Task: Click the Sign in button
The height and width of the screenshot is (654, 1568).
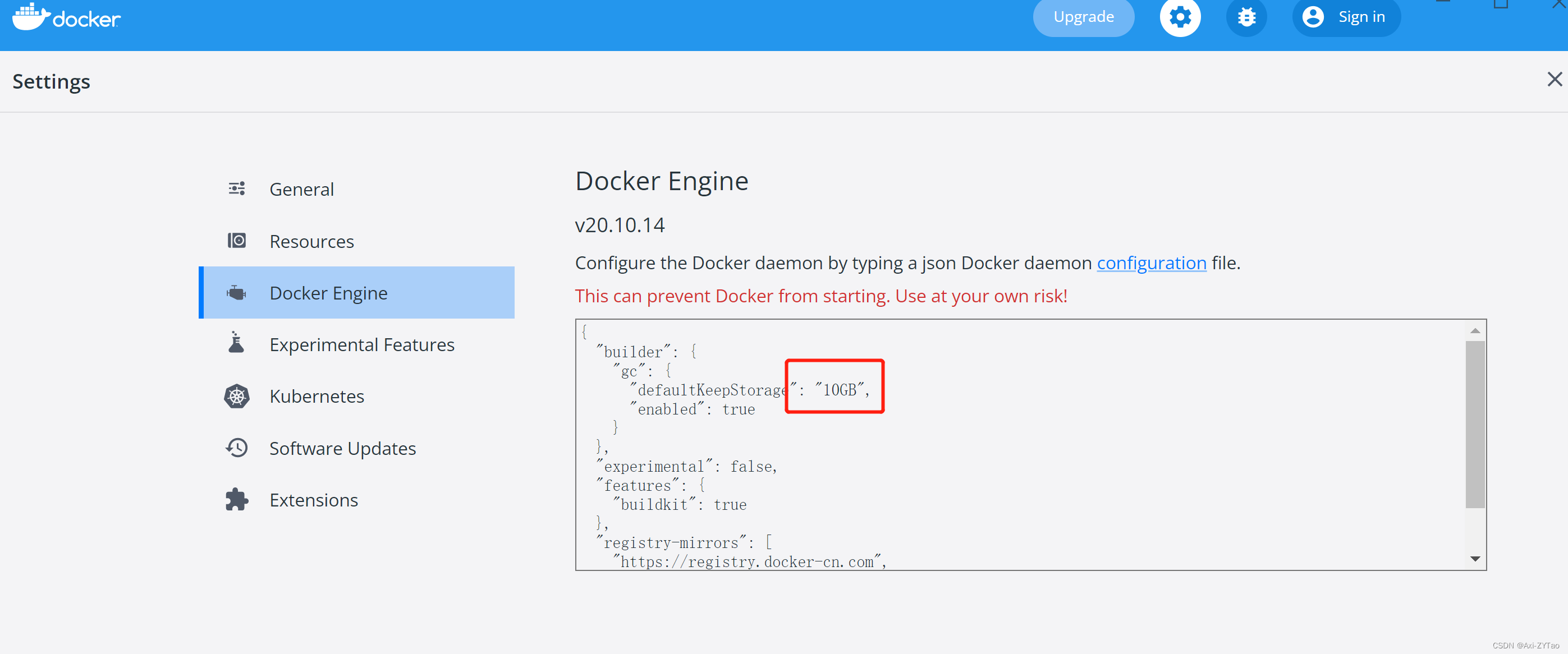Action: pos(1345,17)
